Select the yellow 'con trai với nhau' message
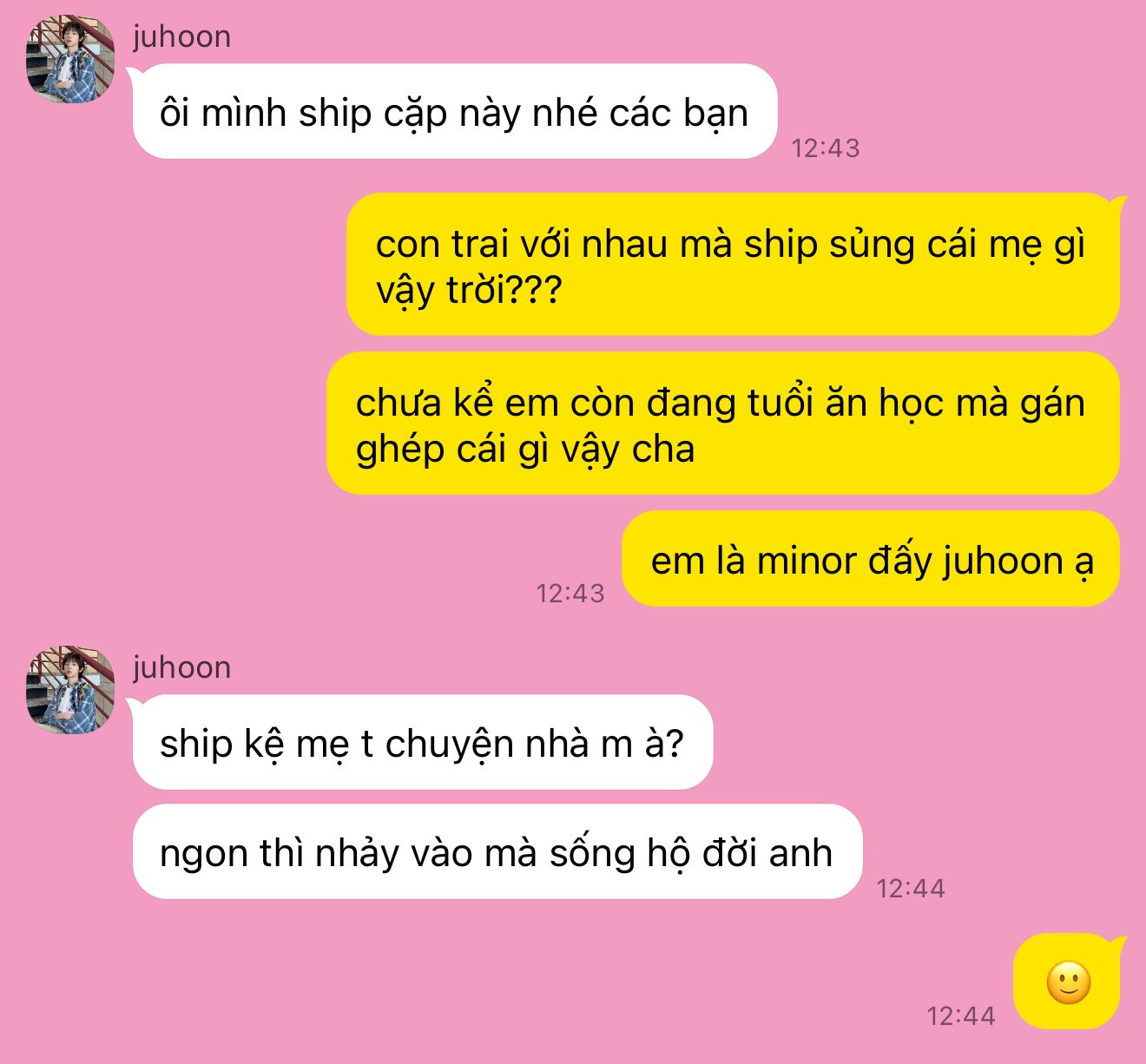The image size is (1146, 1064). (x=733, y=265)
